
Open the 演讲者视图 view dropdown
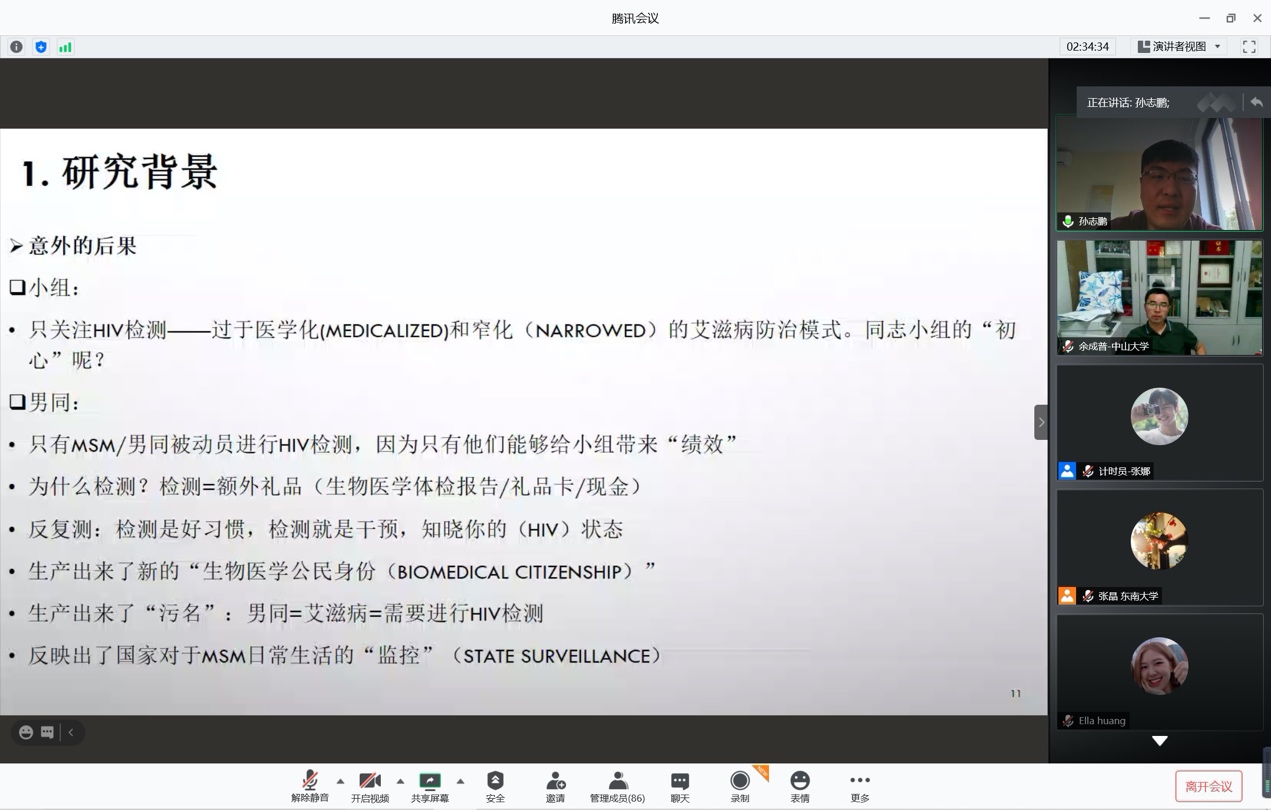coord(1179,47)
